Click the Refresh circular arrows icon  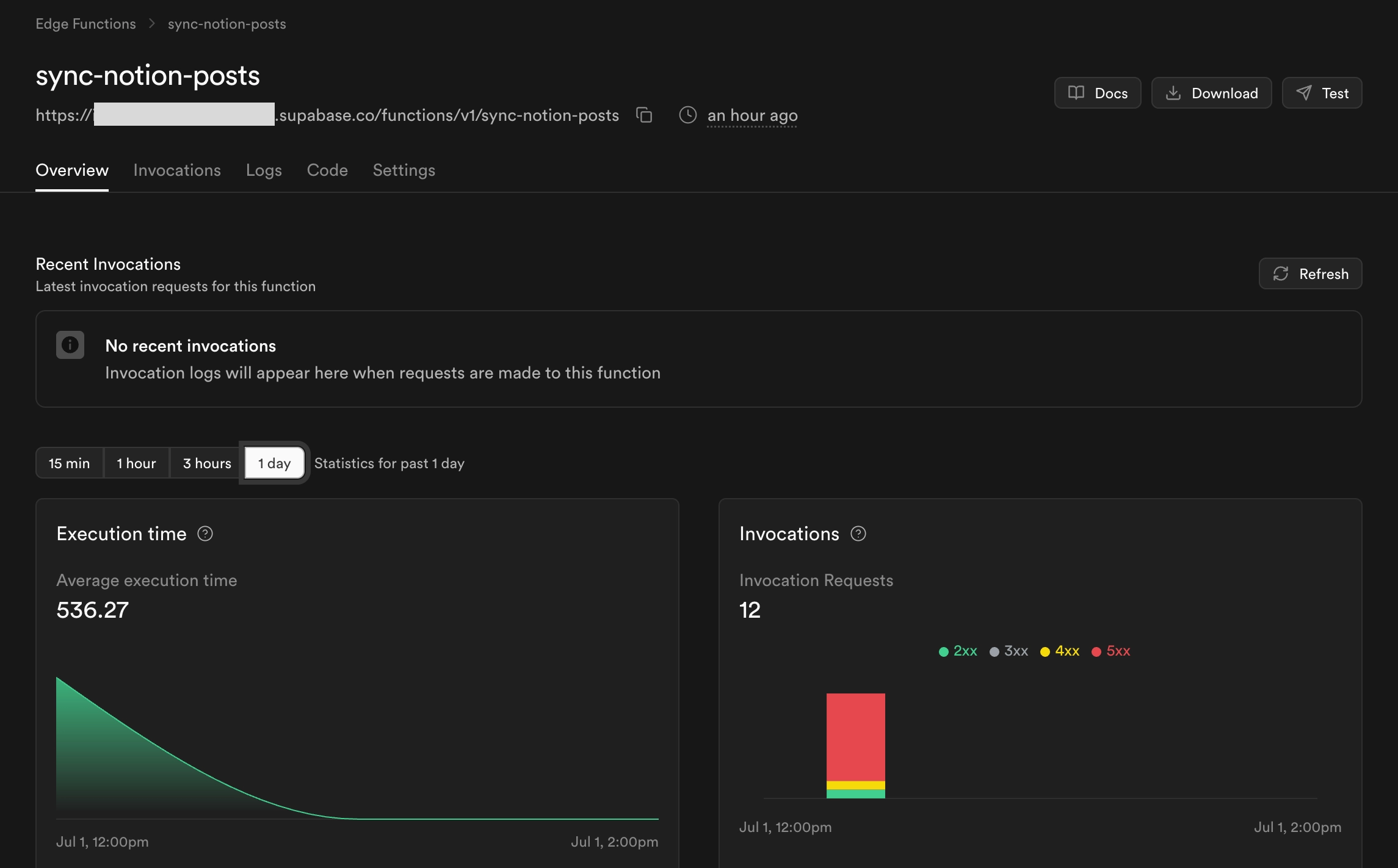[x=1281, y=273]
